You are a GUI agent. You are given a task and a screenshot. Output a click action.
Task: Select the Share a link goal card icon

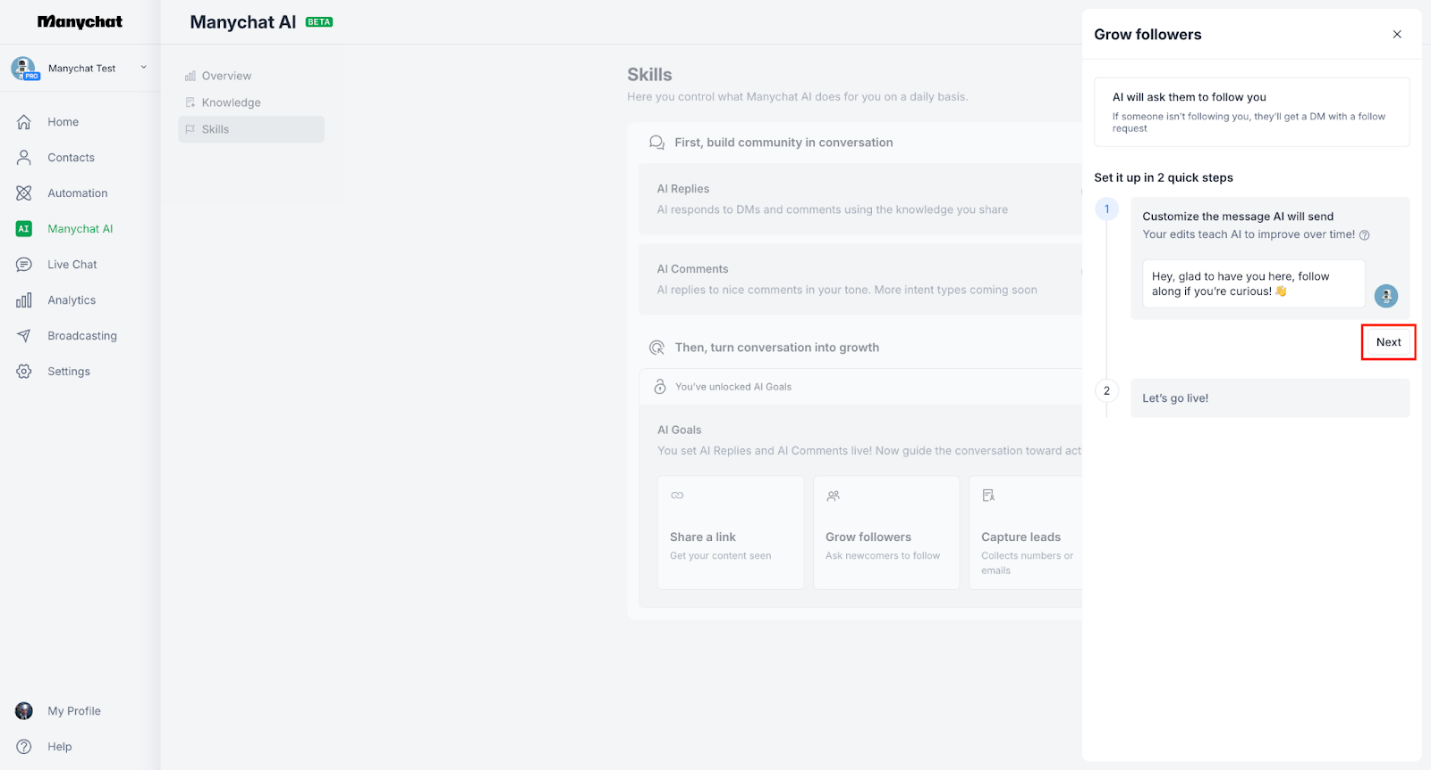(677, 494)
